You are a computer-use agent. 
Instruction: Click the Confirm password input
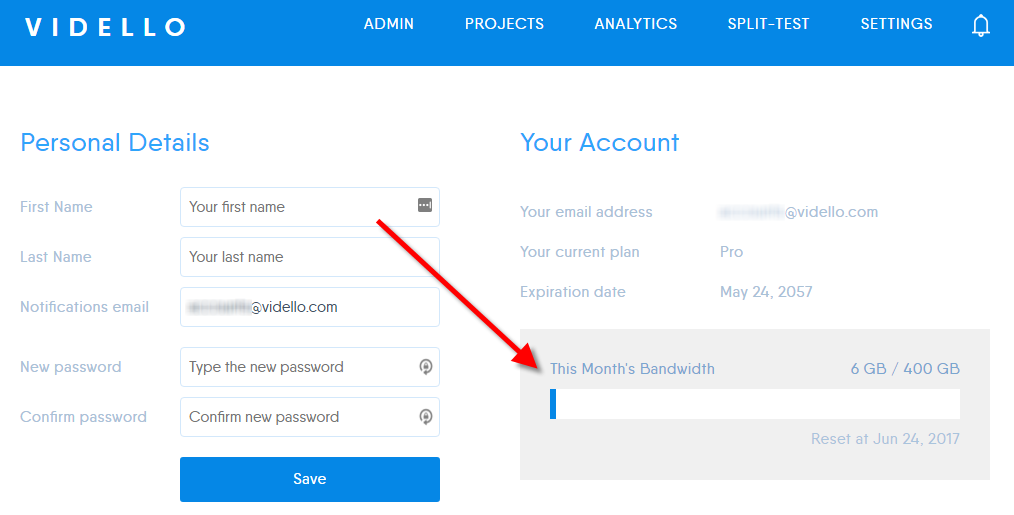pyautogui.click(x=310, y=417)
